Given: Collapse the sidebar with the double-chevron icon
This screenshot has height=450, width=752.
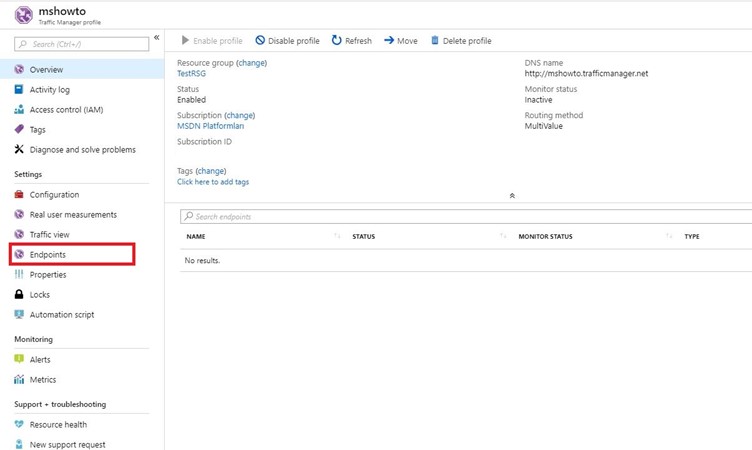Looking at the screenshot, I should point(156,37).
